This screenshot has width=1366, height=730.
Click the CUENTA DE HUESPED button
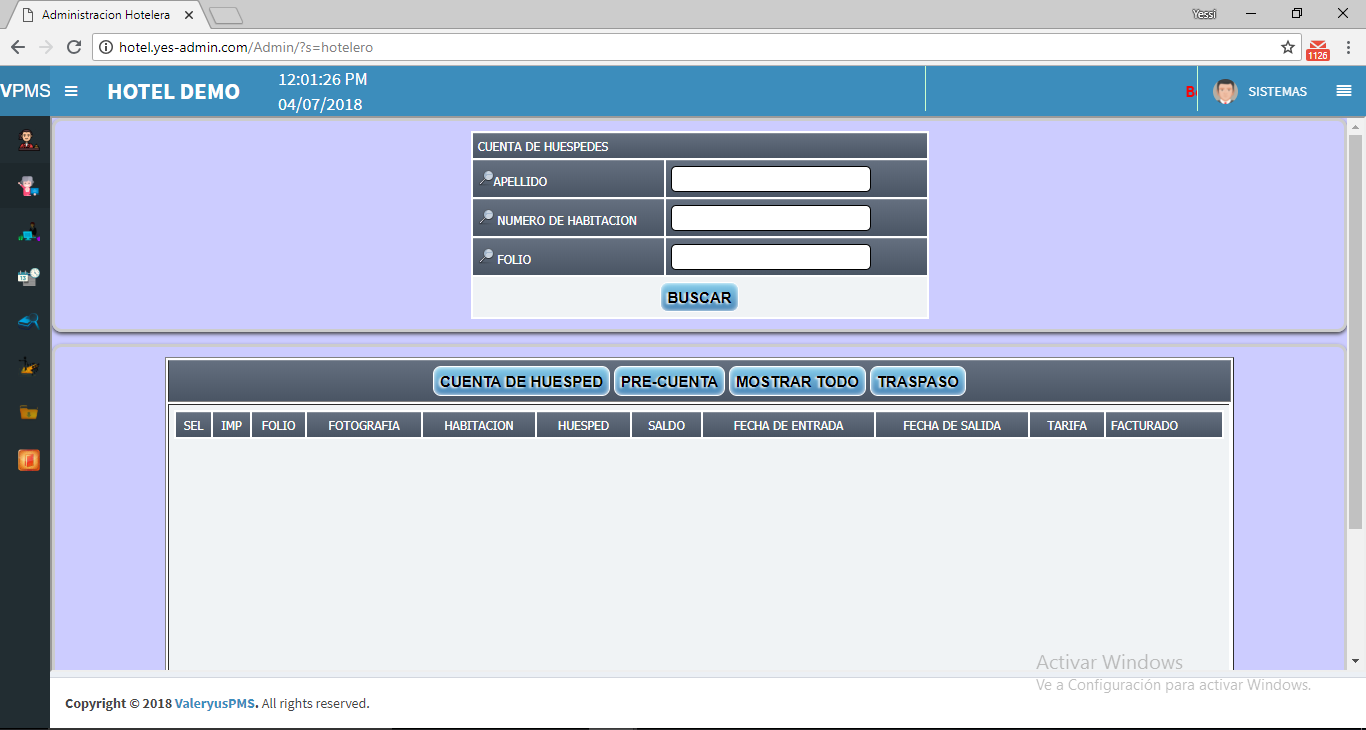[521, 381]
